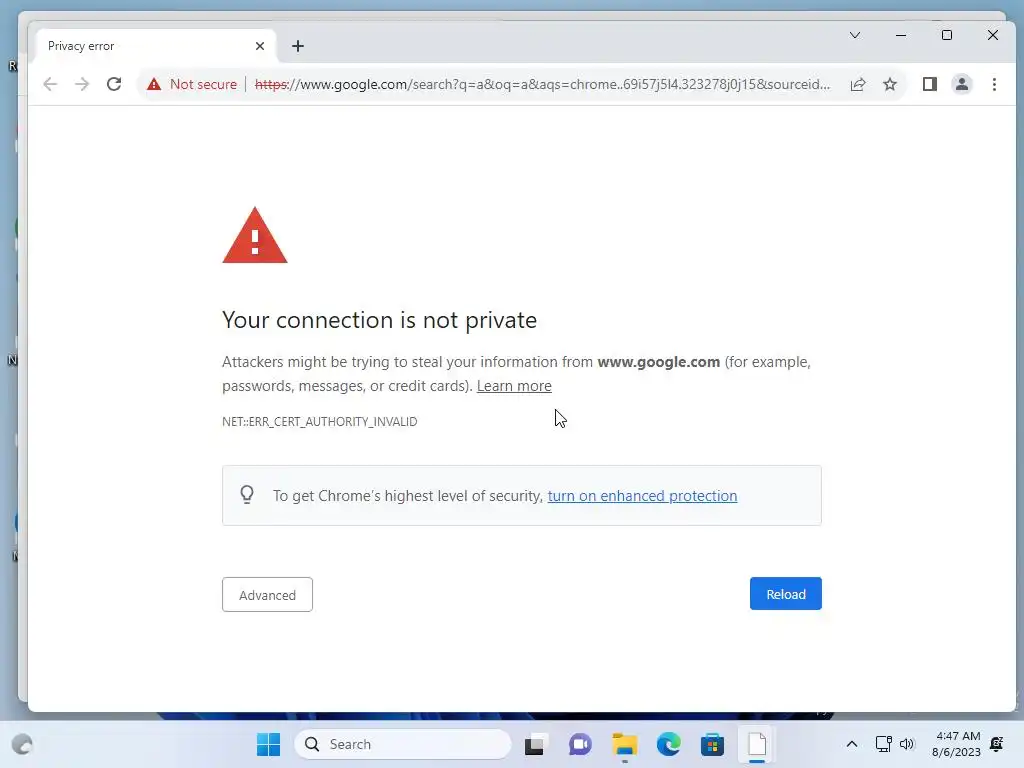The height and width of the screenshot is (768, 1024).
Task: Click the NET::ERR_CERT_AUTHORITY_INVALID error code
Action: (x=319, y=422)
